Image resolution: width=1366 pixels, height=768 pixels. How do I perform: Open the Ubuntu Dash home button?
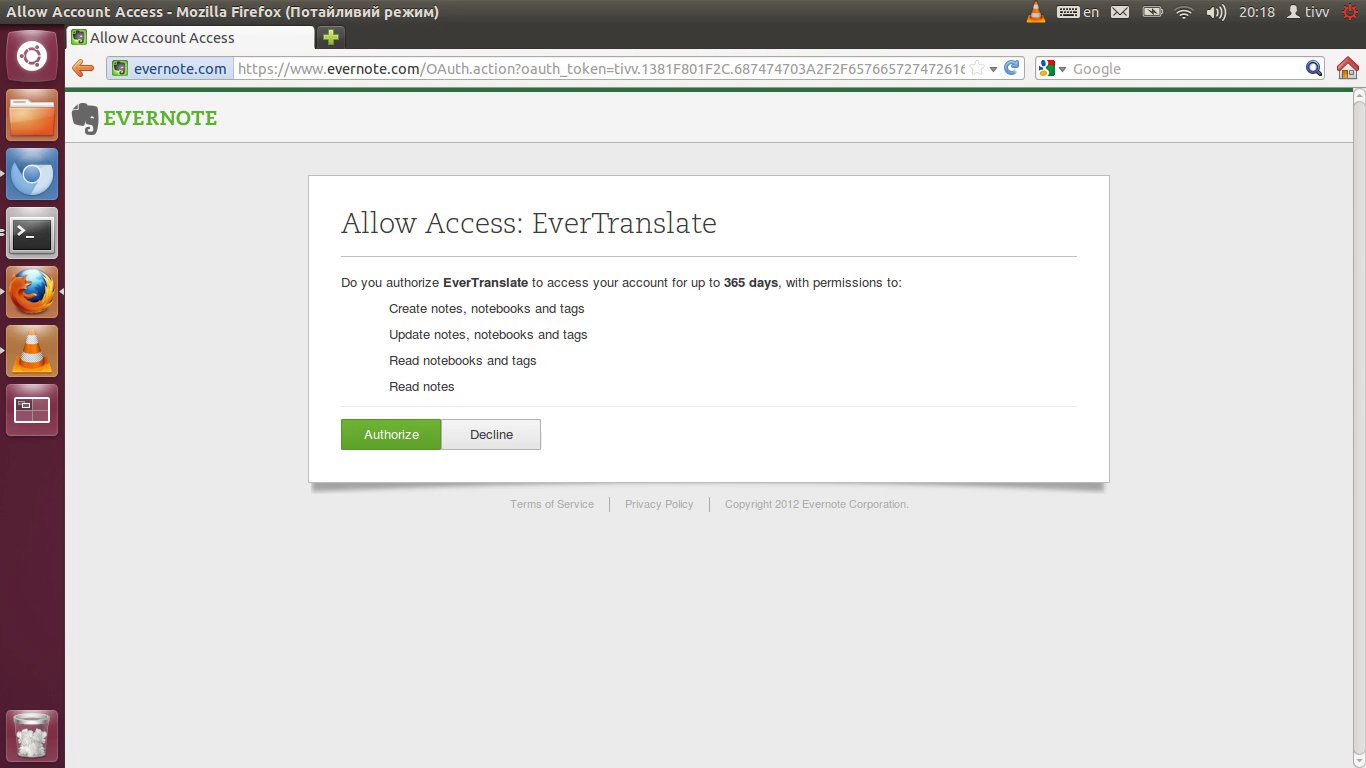(x=32, y=56)
